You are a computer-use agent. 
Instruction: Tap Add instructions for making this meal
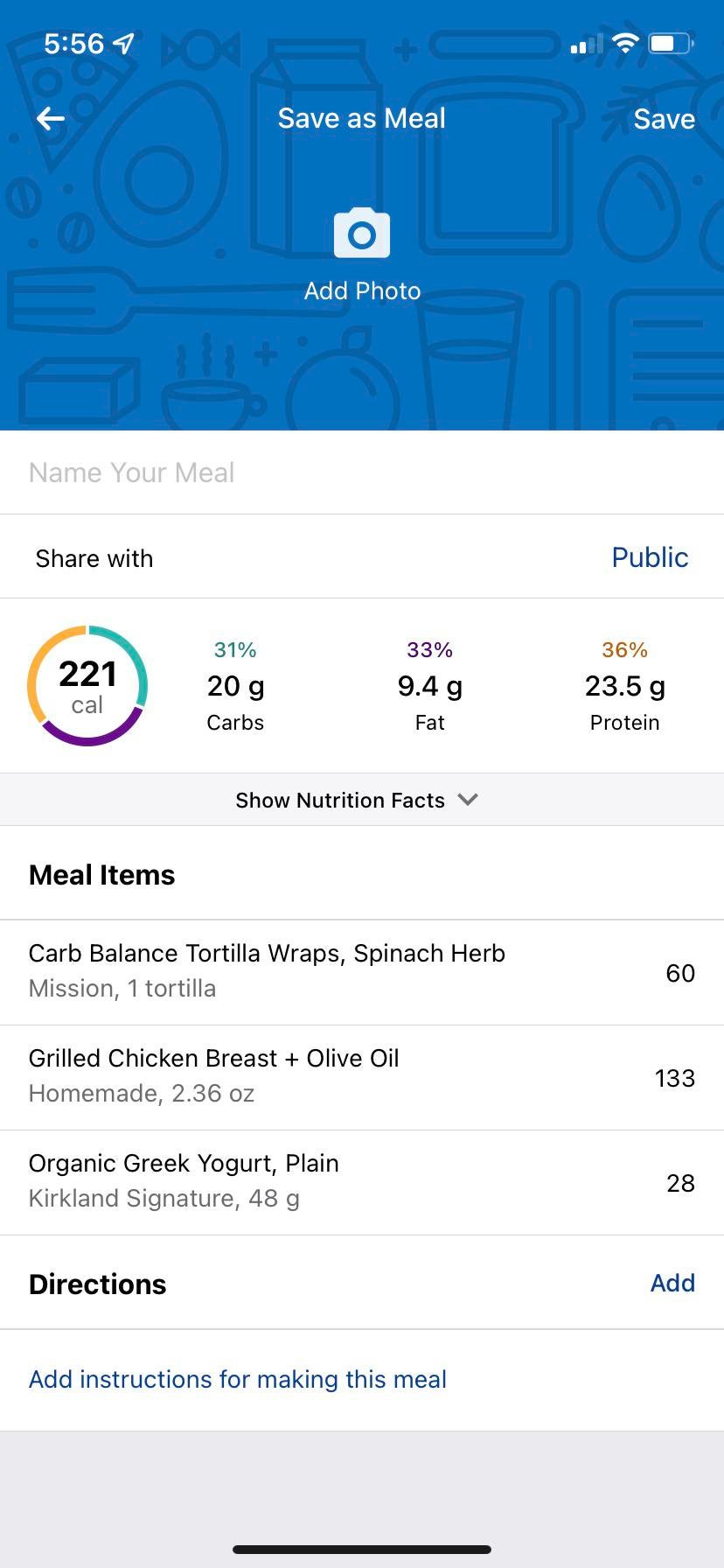[238, 1379]
